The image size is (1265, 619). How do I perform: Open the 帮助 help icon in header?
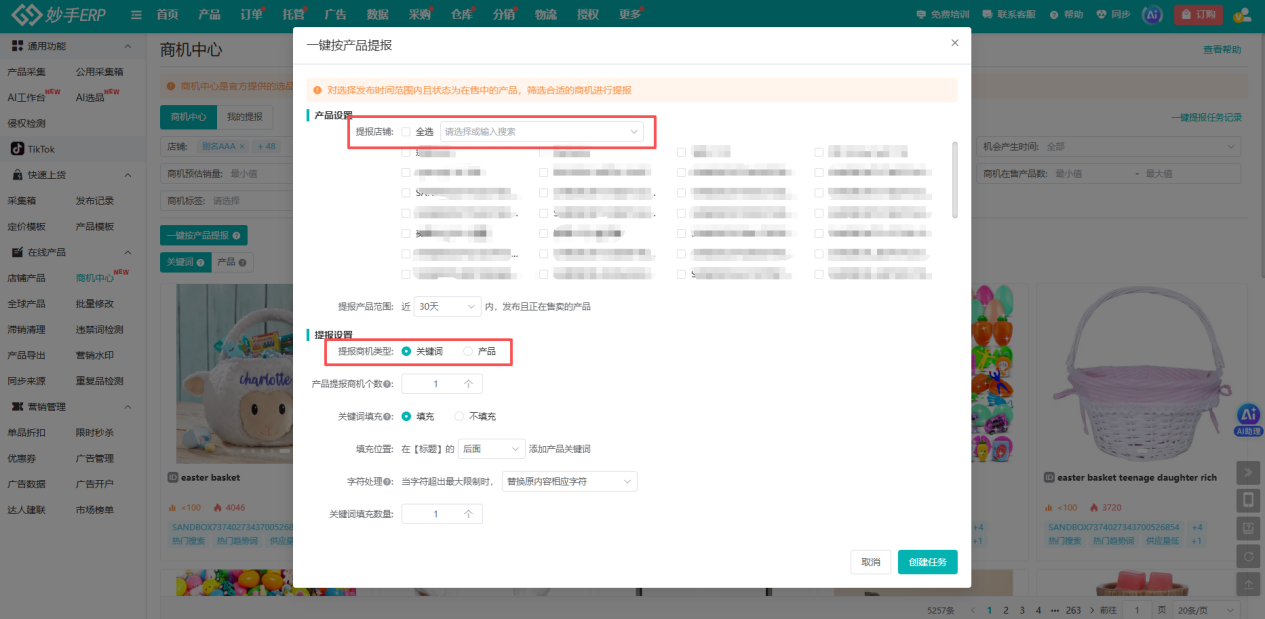point(1056,15)
